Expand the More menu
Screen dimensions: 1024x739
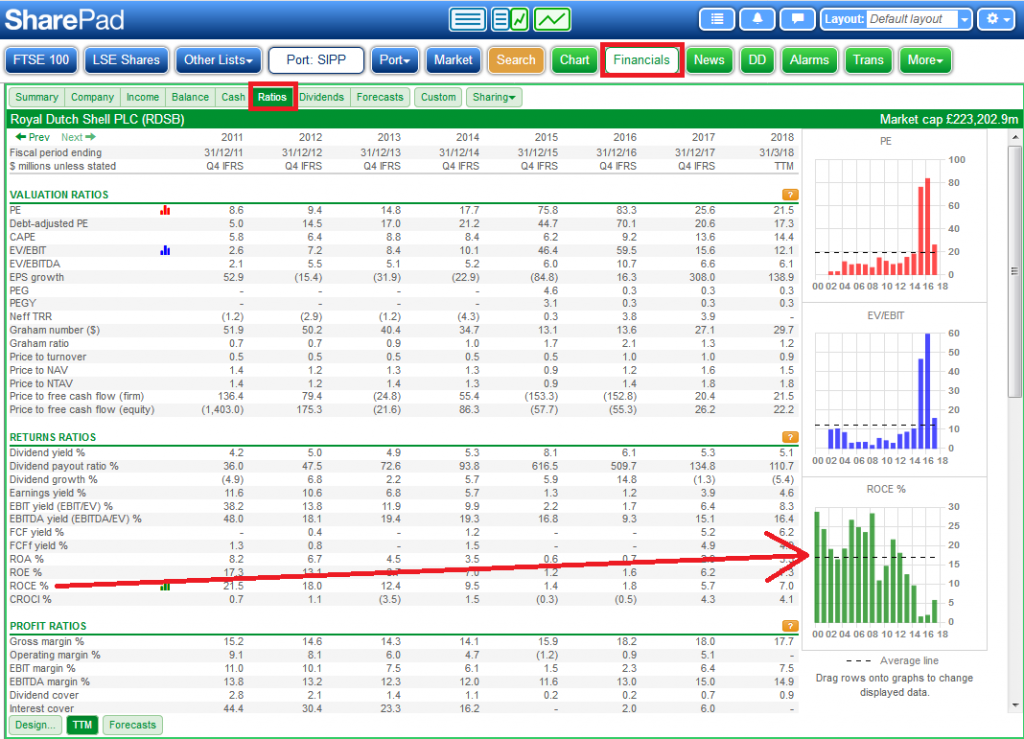pos(925,60)
